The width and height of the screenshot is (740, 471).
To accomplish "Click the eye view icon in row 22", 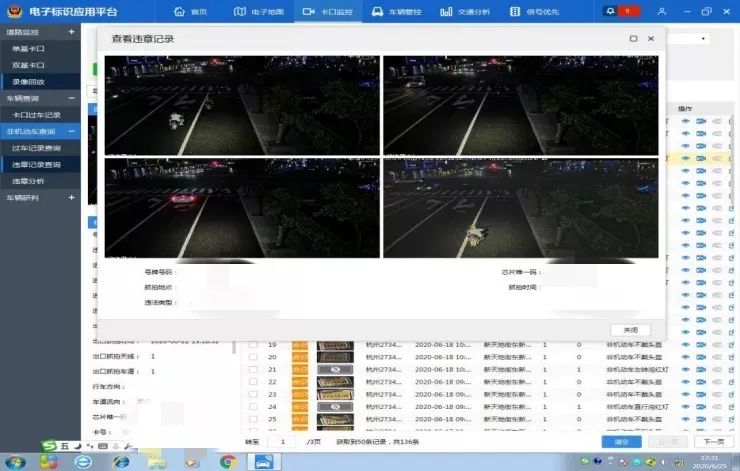I will point(685,382).
